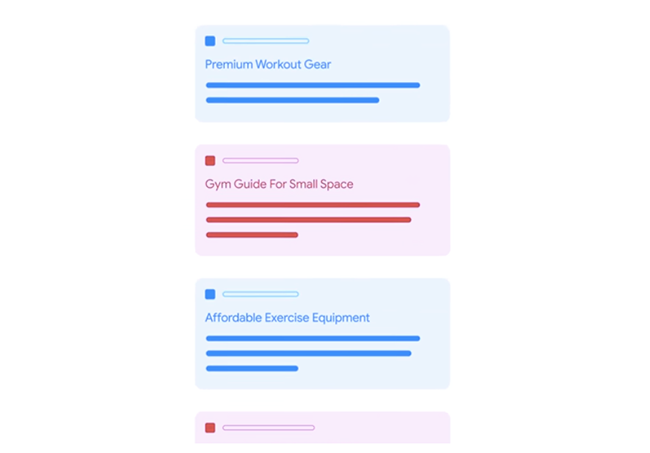Click the URL bar above Affordable Exercise Equipment
The width and height of the screenshot is (650, 453).
click(260, 294)
